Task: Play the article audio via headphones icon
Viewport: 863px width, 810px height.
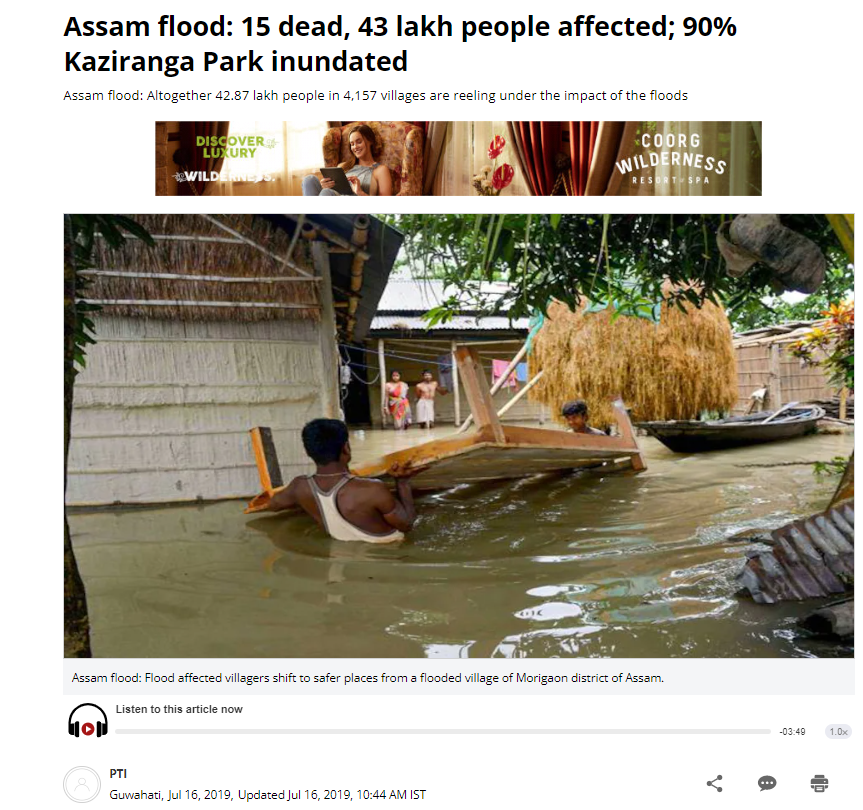Action: click(88, 720)
